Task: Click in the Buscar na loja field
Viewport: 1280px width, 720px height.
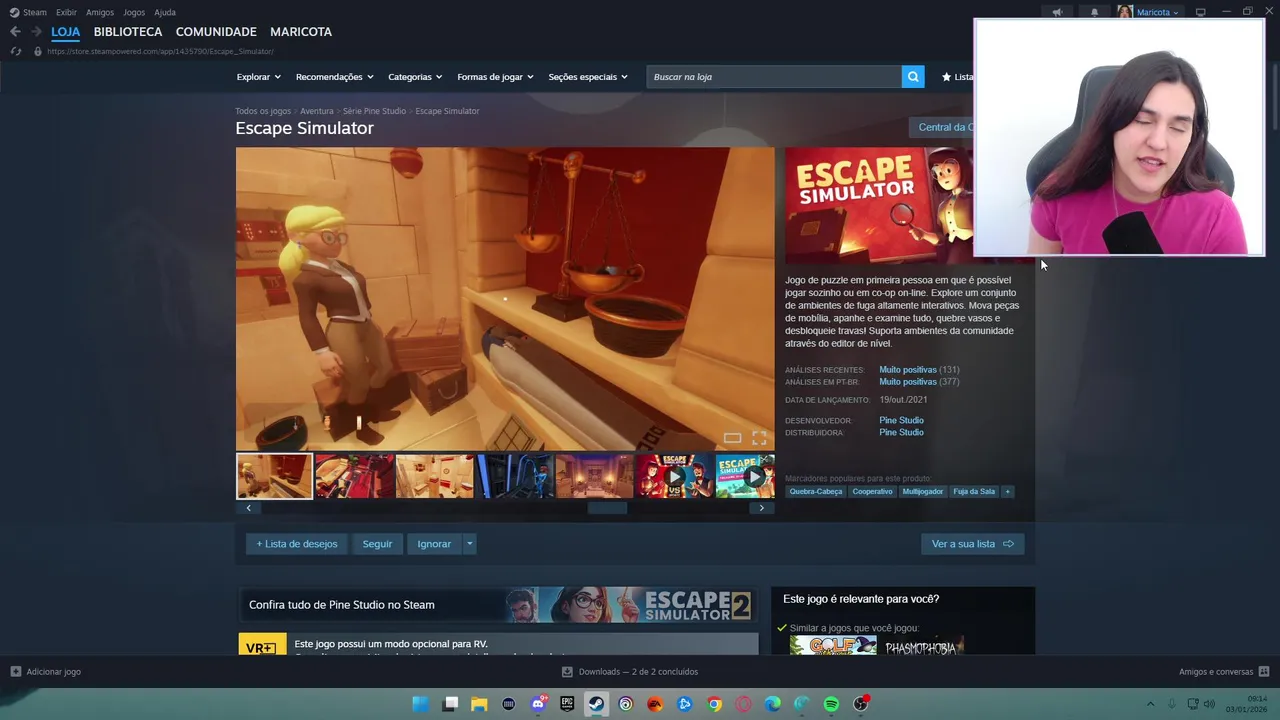Action: pyautogui.click(x=774, y=77)
